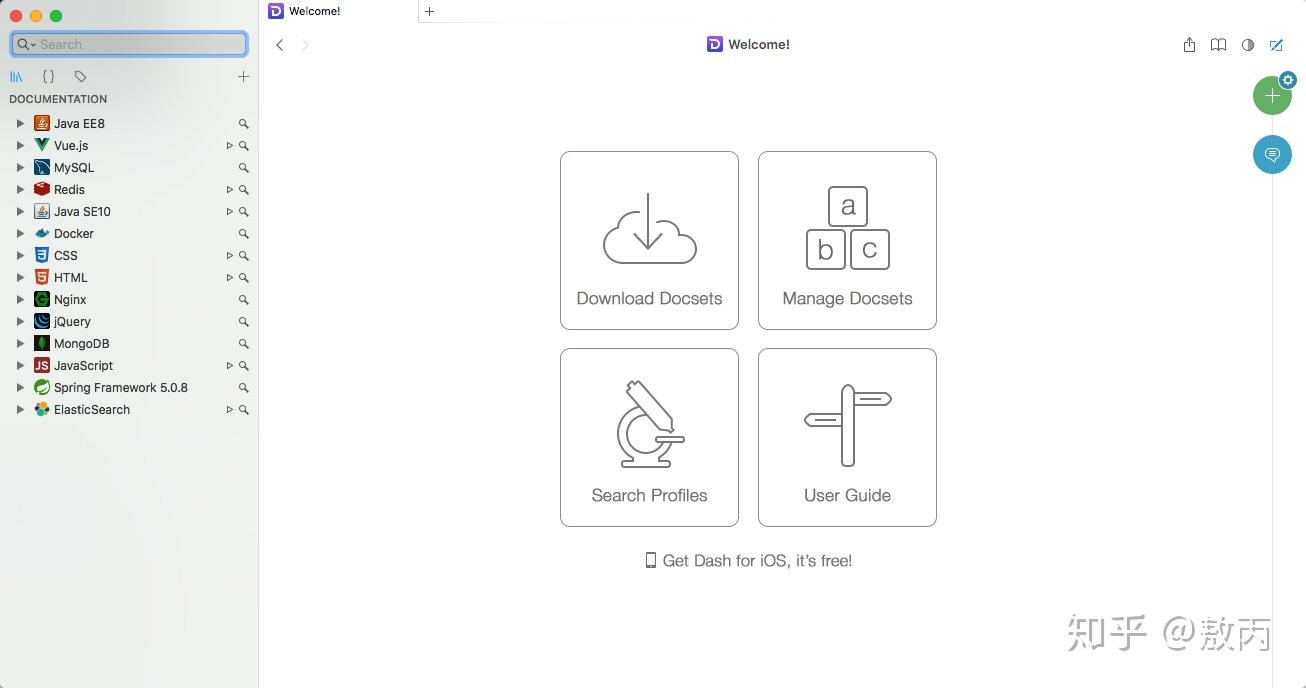Select the Spring Framework 5.0.8 row
The width and height of the screenshot is (1306, 688).
129,388
